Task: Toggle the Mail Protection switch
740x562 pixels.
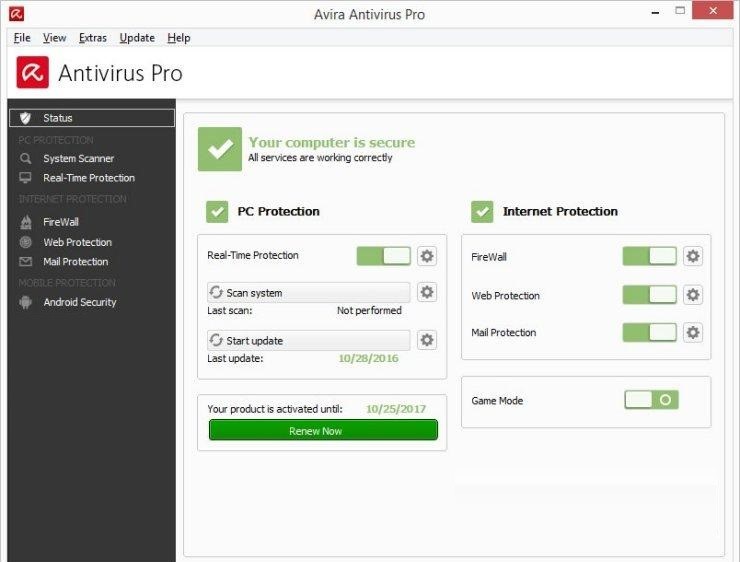Action: pyautogui.click(x=649, y=333)
